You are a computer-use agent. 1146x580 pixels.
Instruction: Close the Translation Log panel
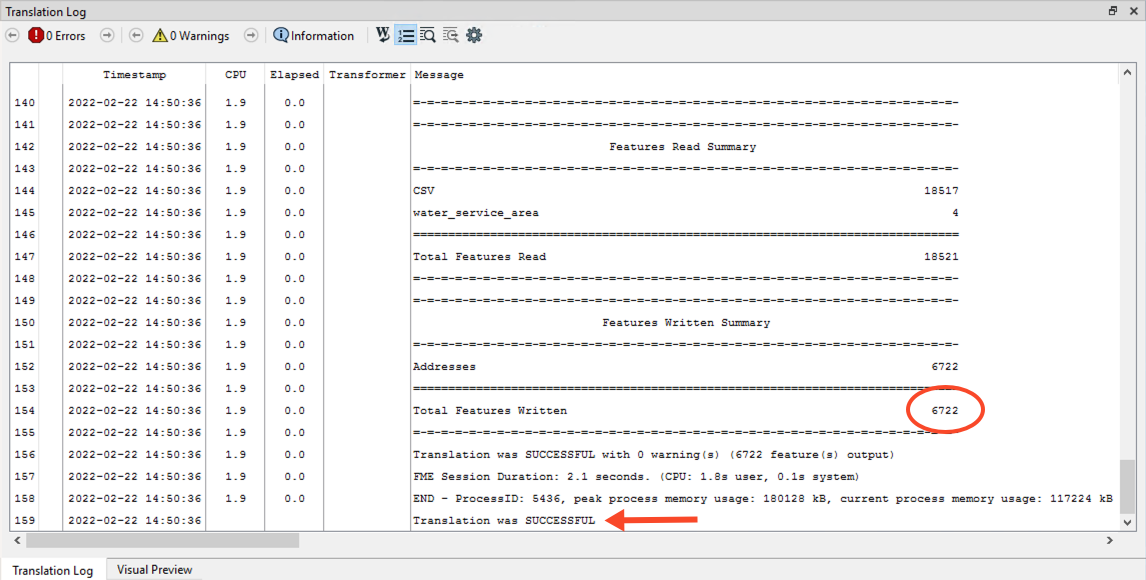point(1134,11)
